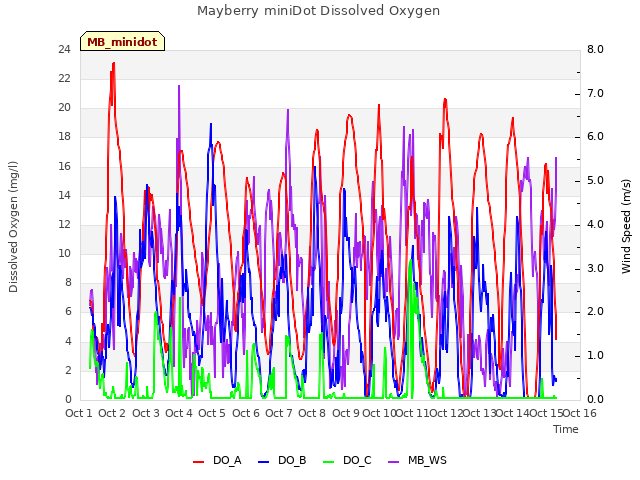640x480 pixels.
Task: Click the 18 value on left axis
Action: (64, 136)
